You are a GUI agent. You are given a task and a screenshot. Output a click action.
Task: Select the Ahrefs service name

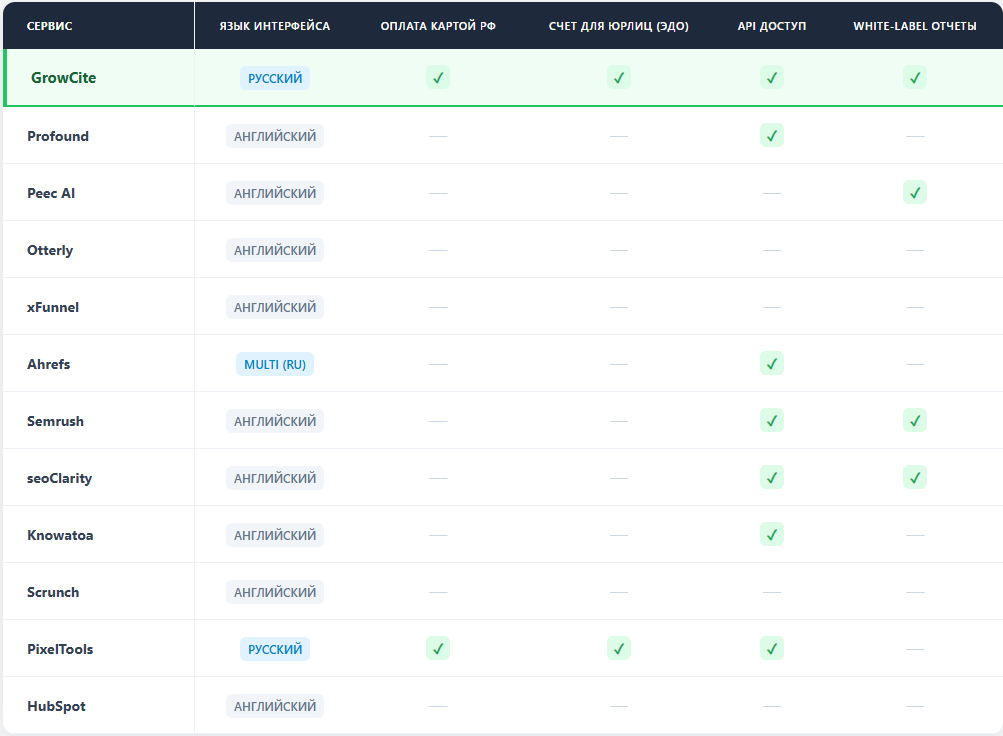(x=49, y=364)
